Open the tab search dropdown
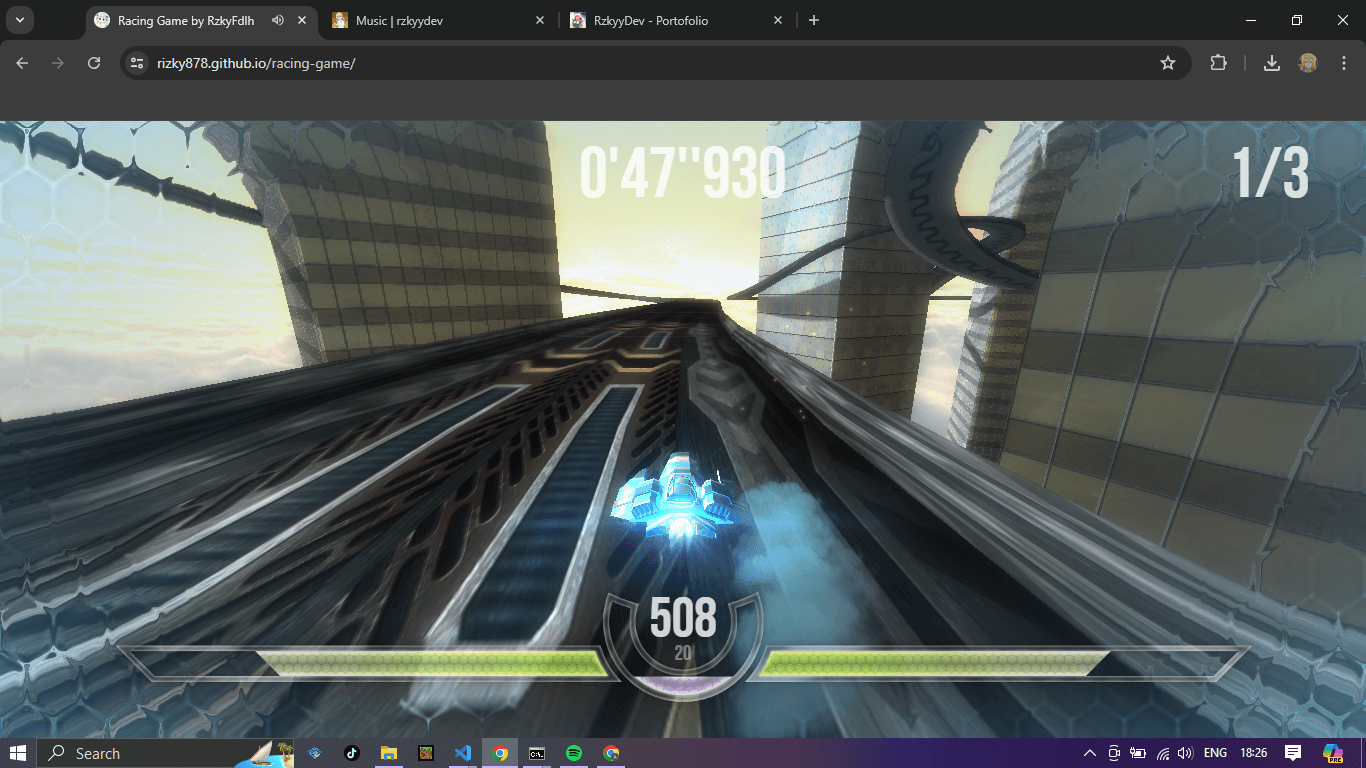The image size is (1366, 768). click(x=19, y=20)
